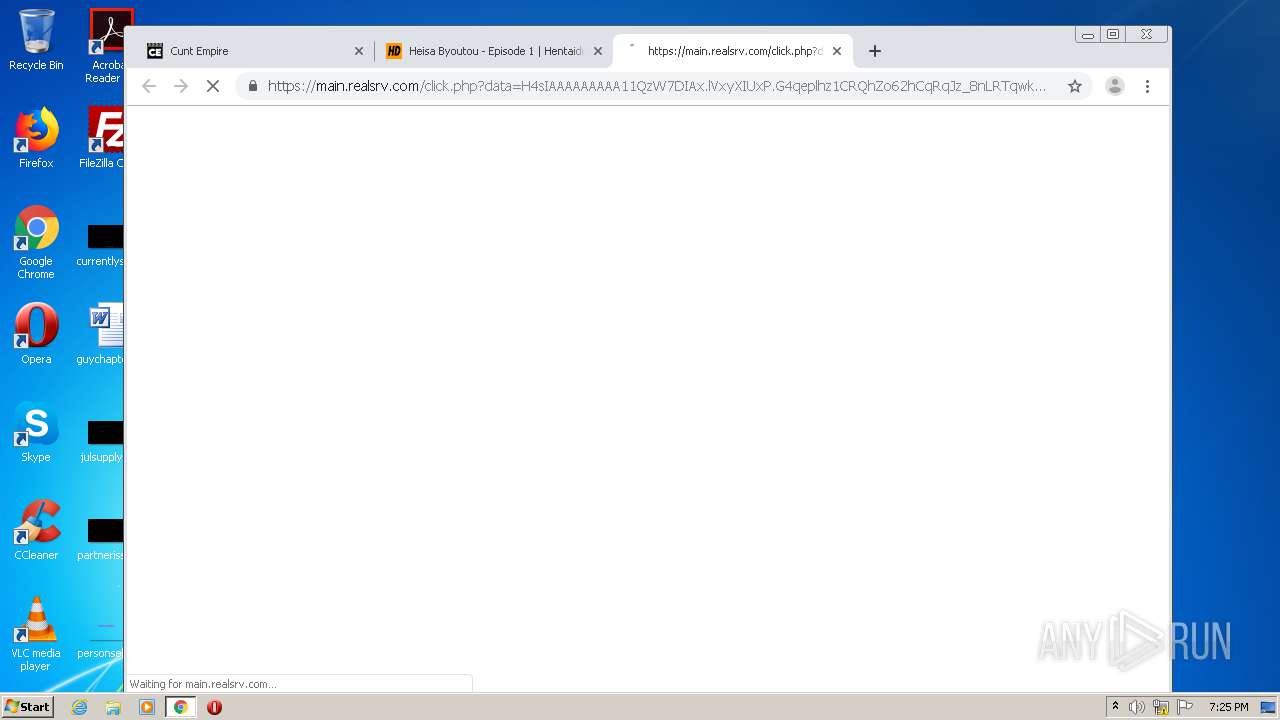Close the Heisa Byoutou tab

[x=598, y=51]
